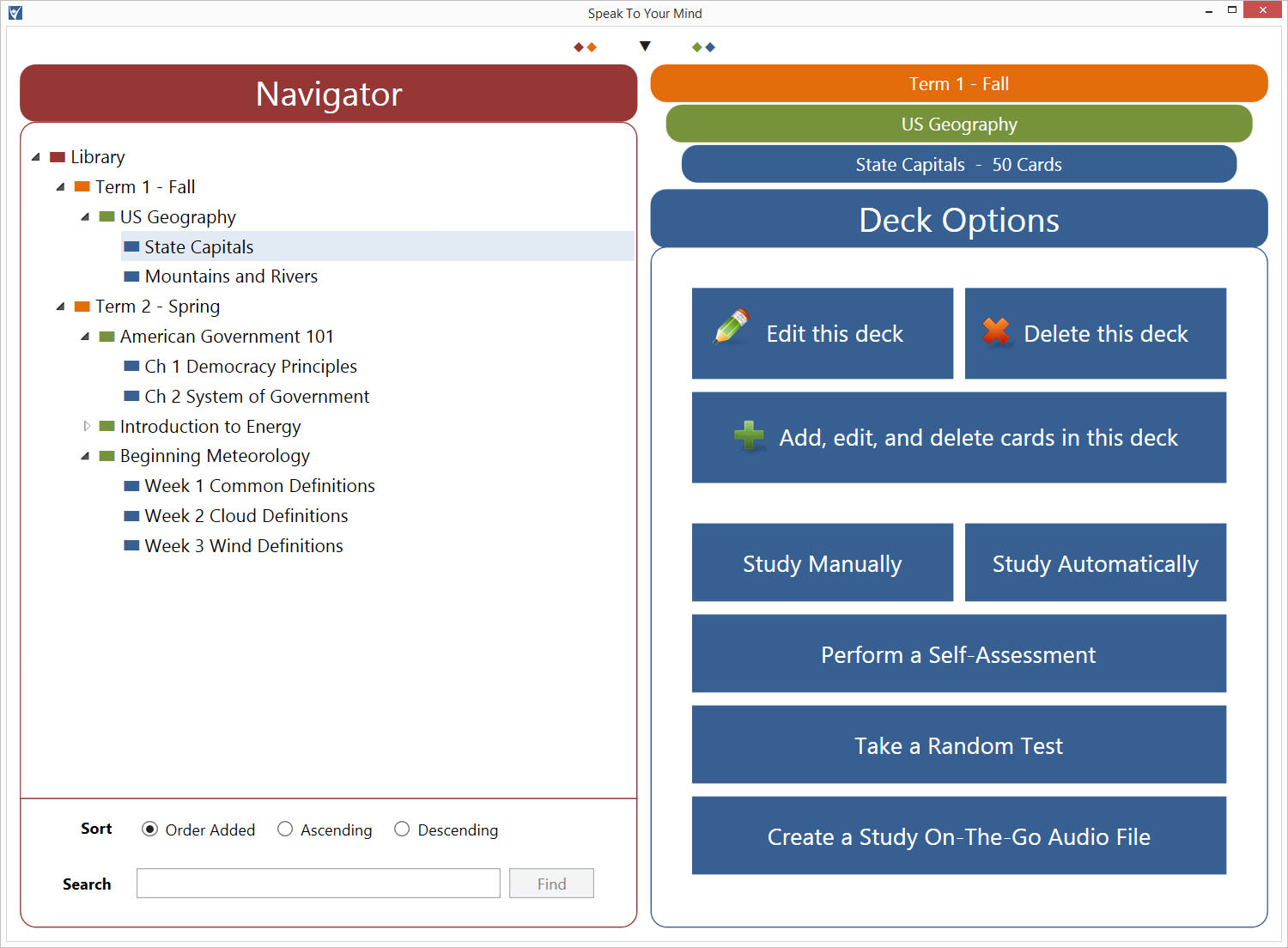Click the blue square beside Week 1 Common Definitions
The image size is (1288, 948).
[131, 486]
